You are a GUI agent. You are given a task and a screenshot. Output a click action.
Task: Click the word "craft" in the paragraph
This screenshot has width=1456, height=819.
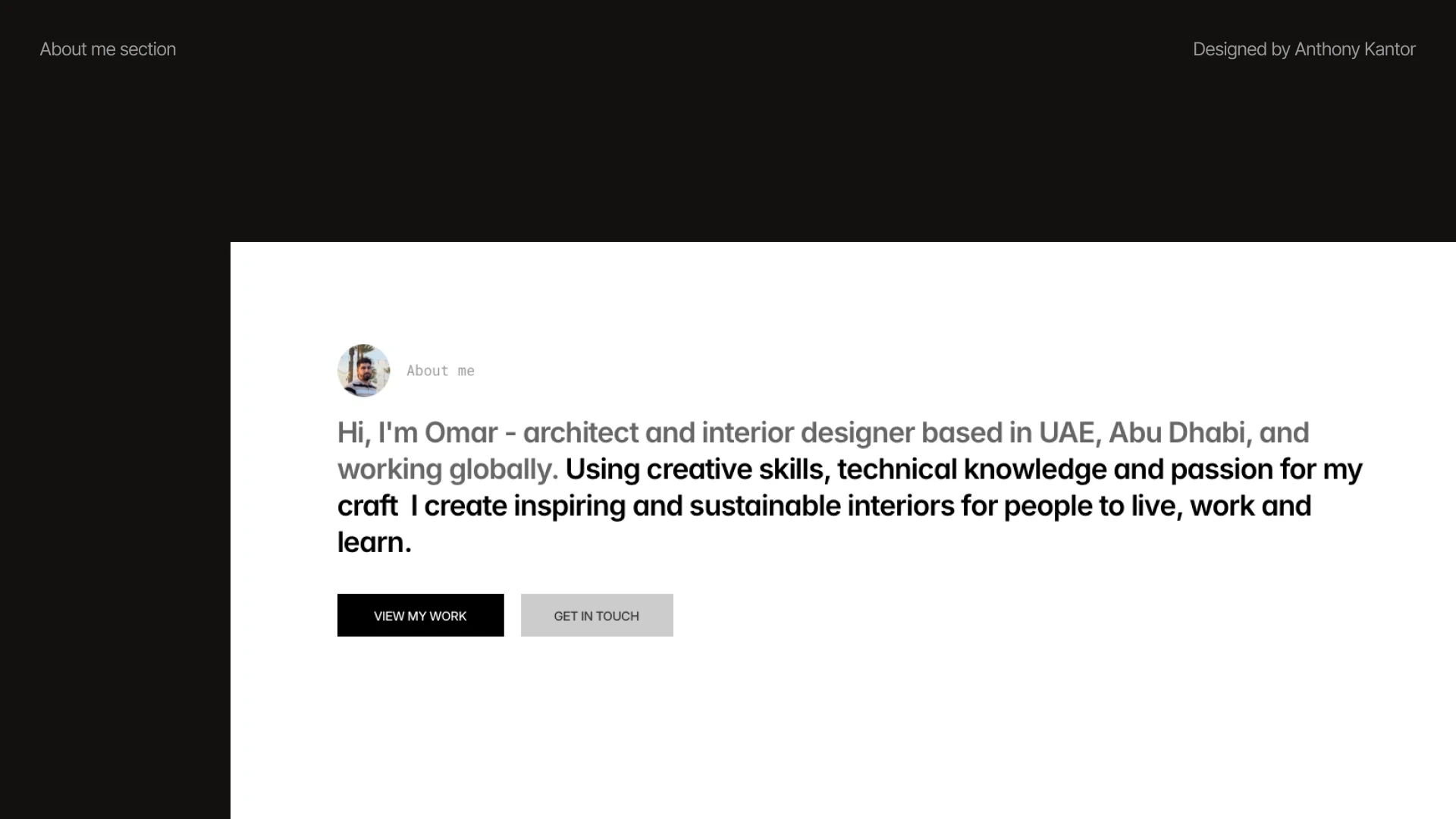pyautogui.click(x=368, y=506)
